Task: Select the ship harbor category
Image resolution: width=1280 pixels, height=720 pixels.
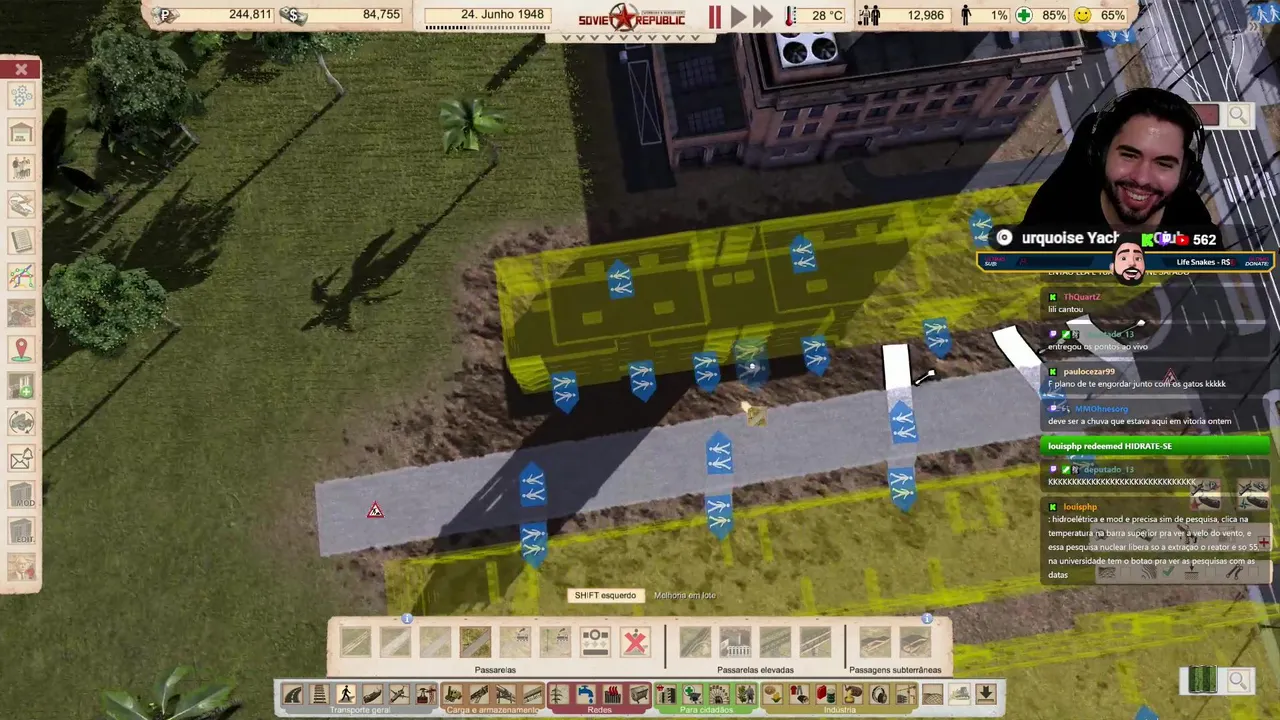Action: [x=373, y=694]
